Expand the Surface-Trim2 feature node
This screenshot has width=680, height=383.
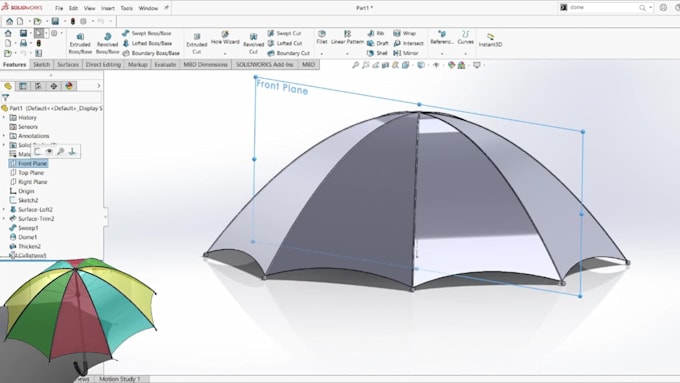click(4, 219)
